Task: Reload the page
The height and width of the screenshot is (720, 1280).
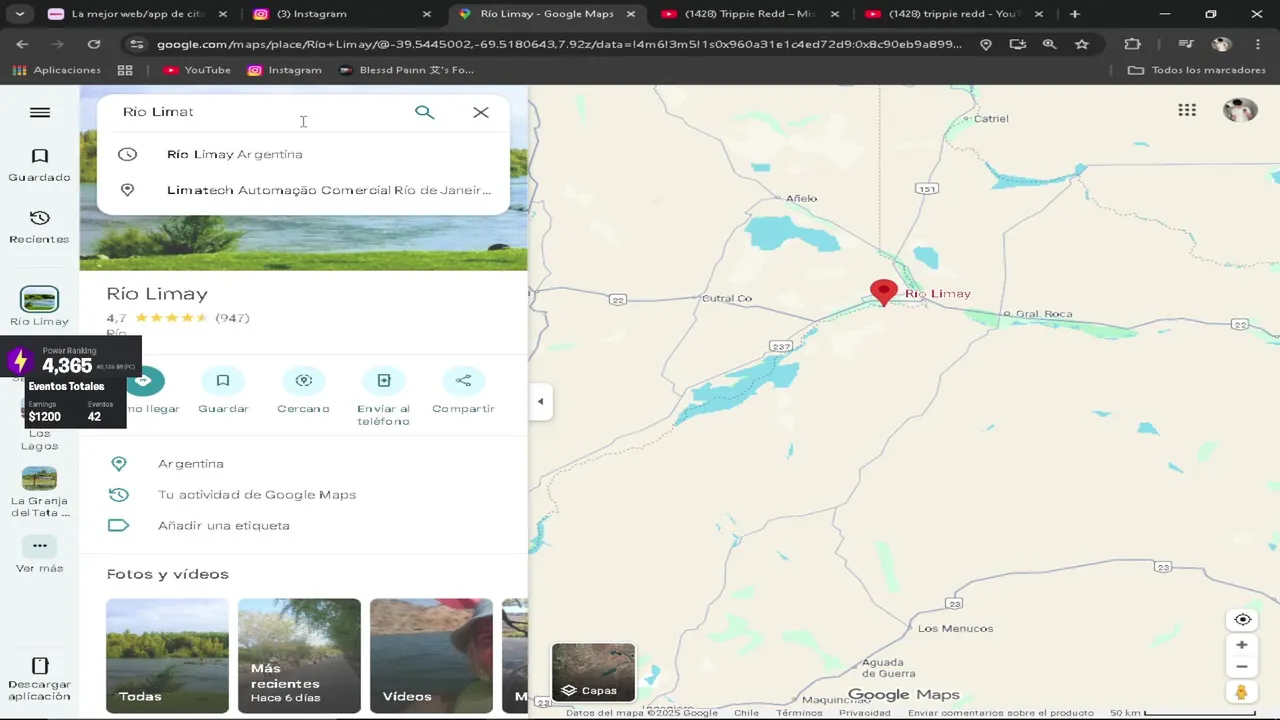Action: (94, 44)
